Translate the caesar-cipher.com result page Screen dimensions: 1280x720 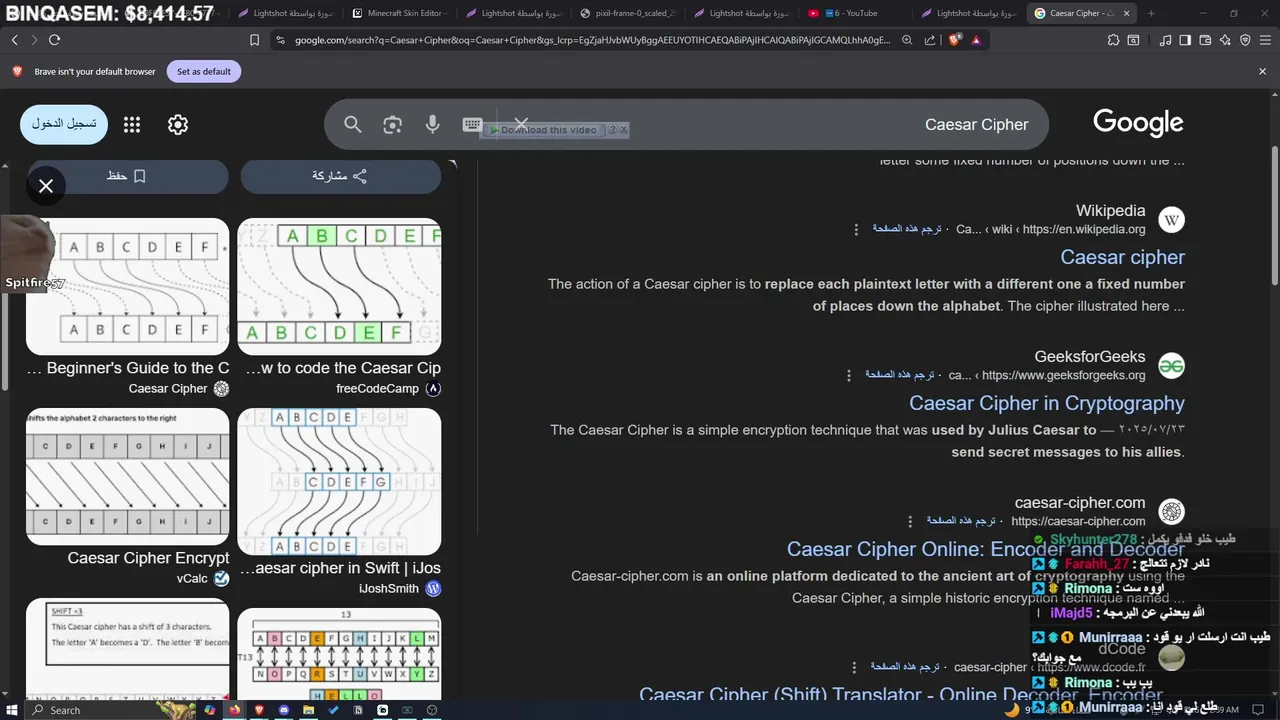tap(960, 521)
